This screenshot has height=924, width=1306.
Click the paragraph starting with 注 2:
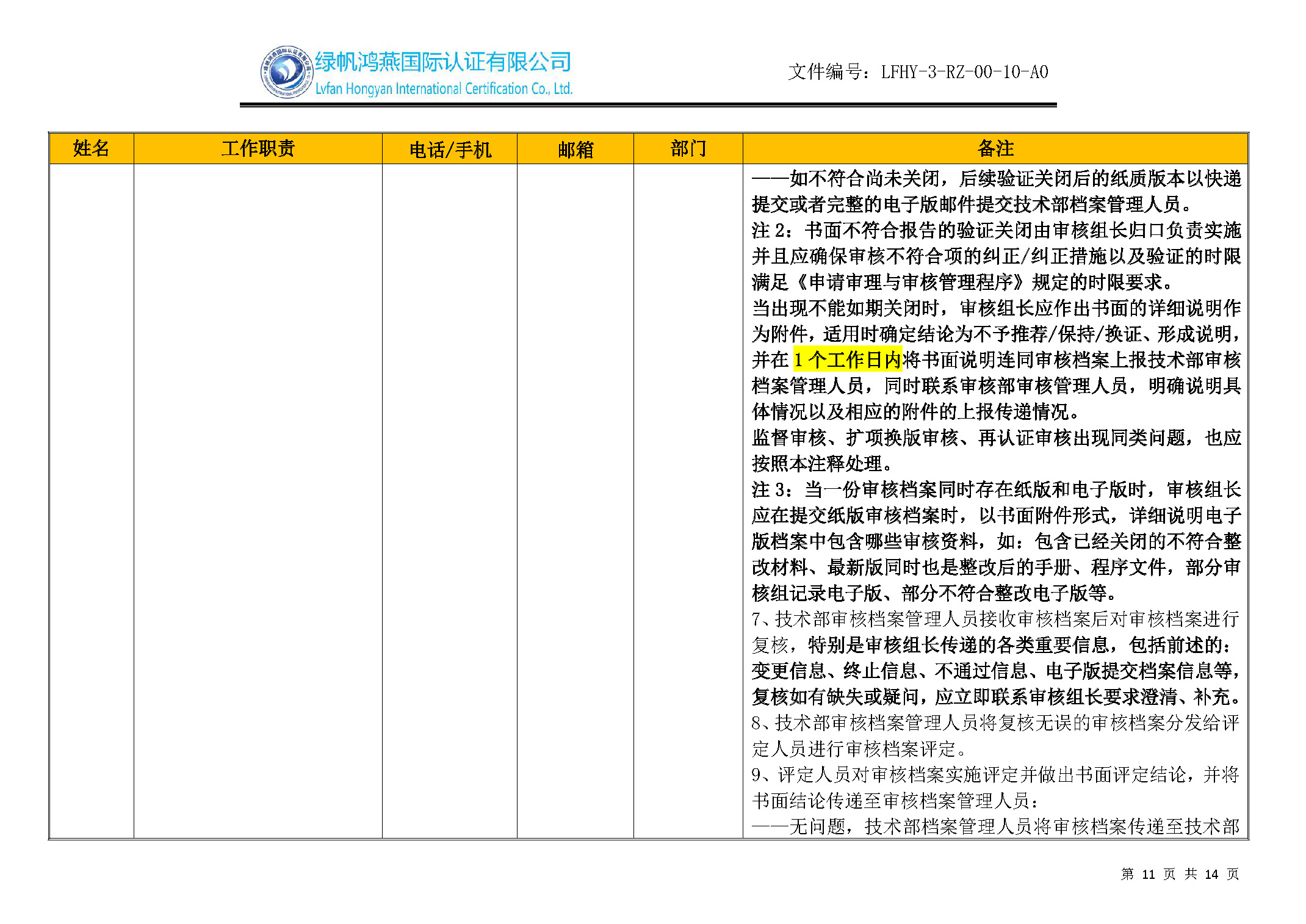996,231
